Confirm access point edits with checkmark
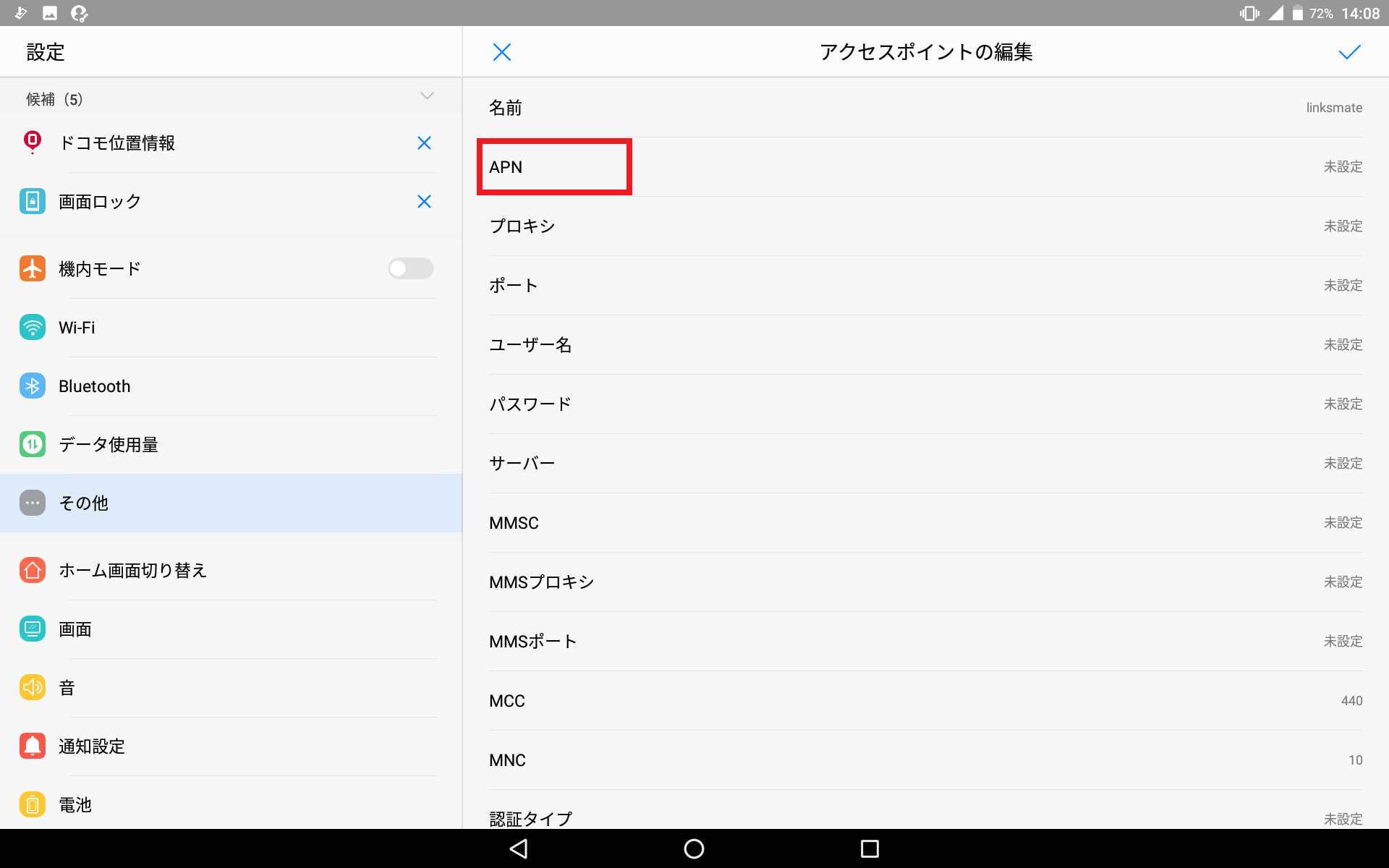This screenshot has width=1389, height=868. (1349, 52)
